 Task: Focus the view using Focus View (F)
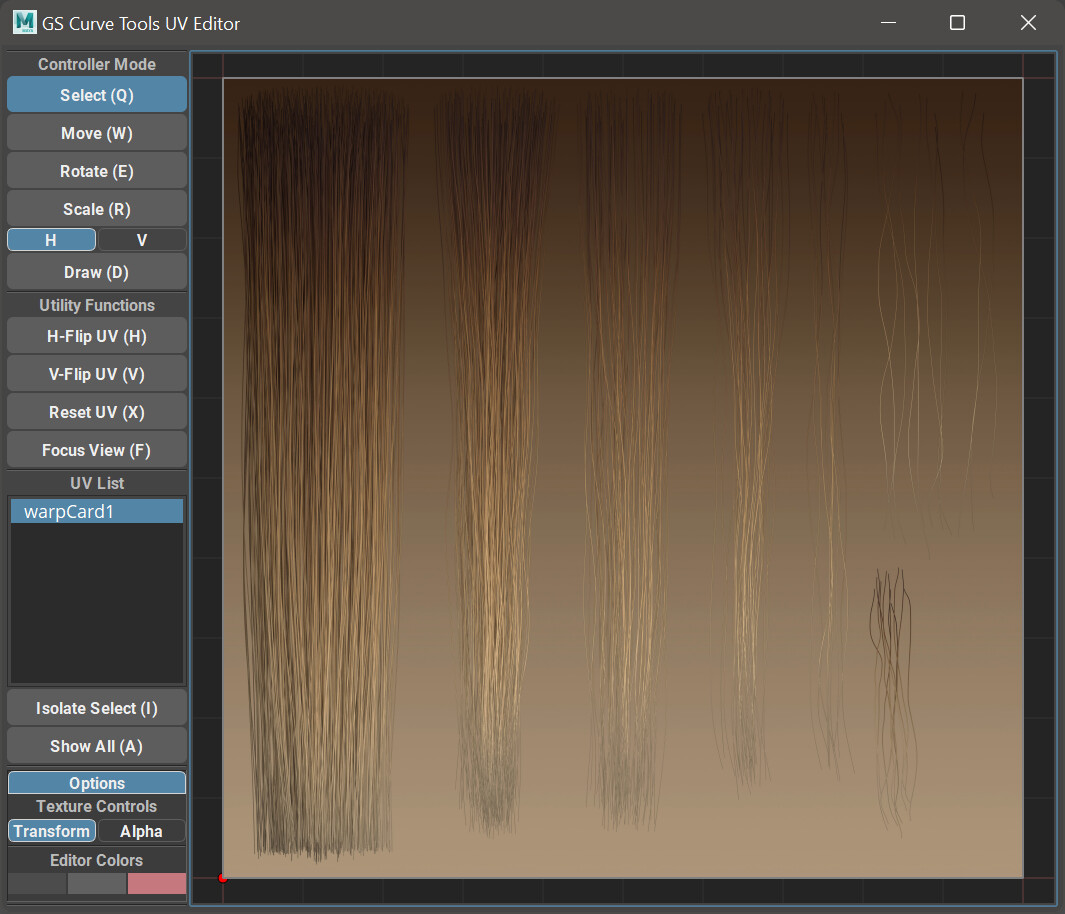coord(96,449)
